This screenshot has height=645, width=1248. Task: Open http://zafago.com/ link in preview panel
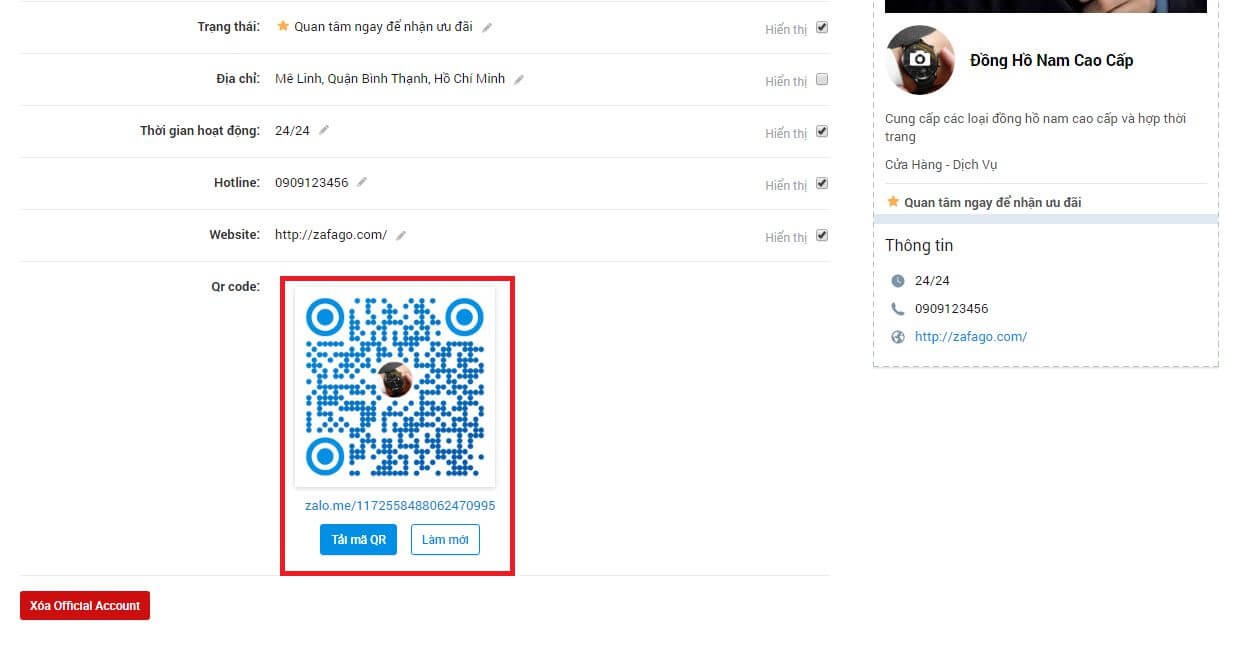click(x=971, y=337)
